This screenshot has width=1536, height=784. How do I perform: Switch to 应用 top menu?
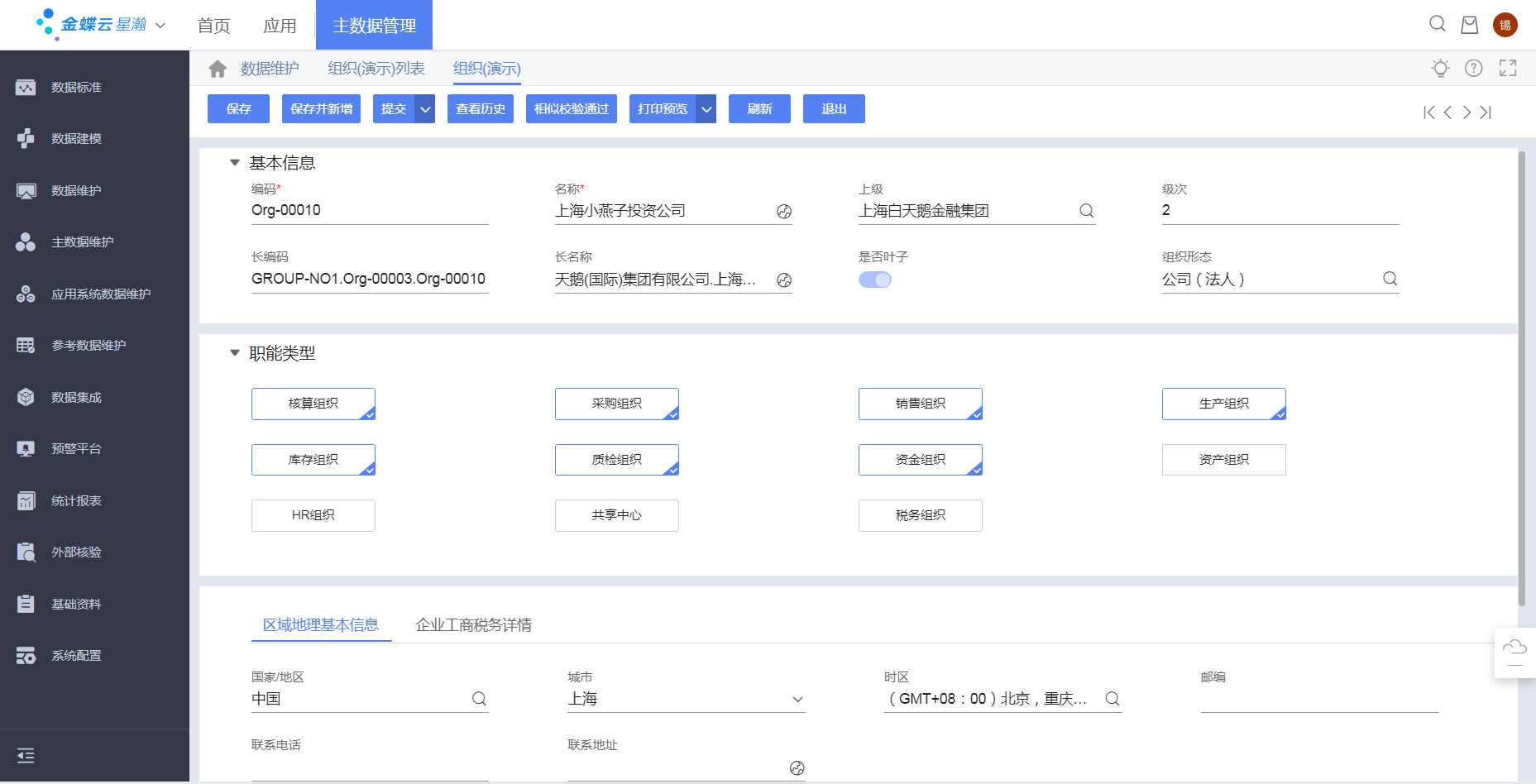click(x=280, y=26)
